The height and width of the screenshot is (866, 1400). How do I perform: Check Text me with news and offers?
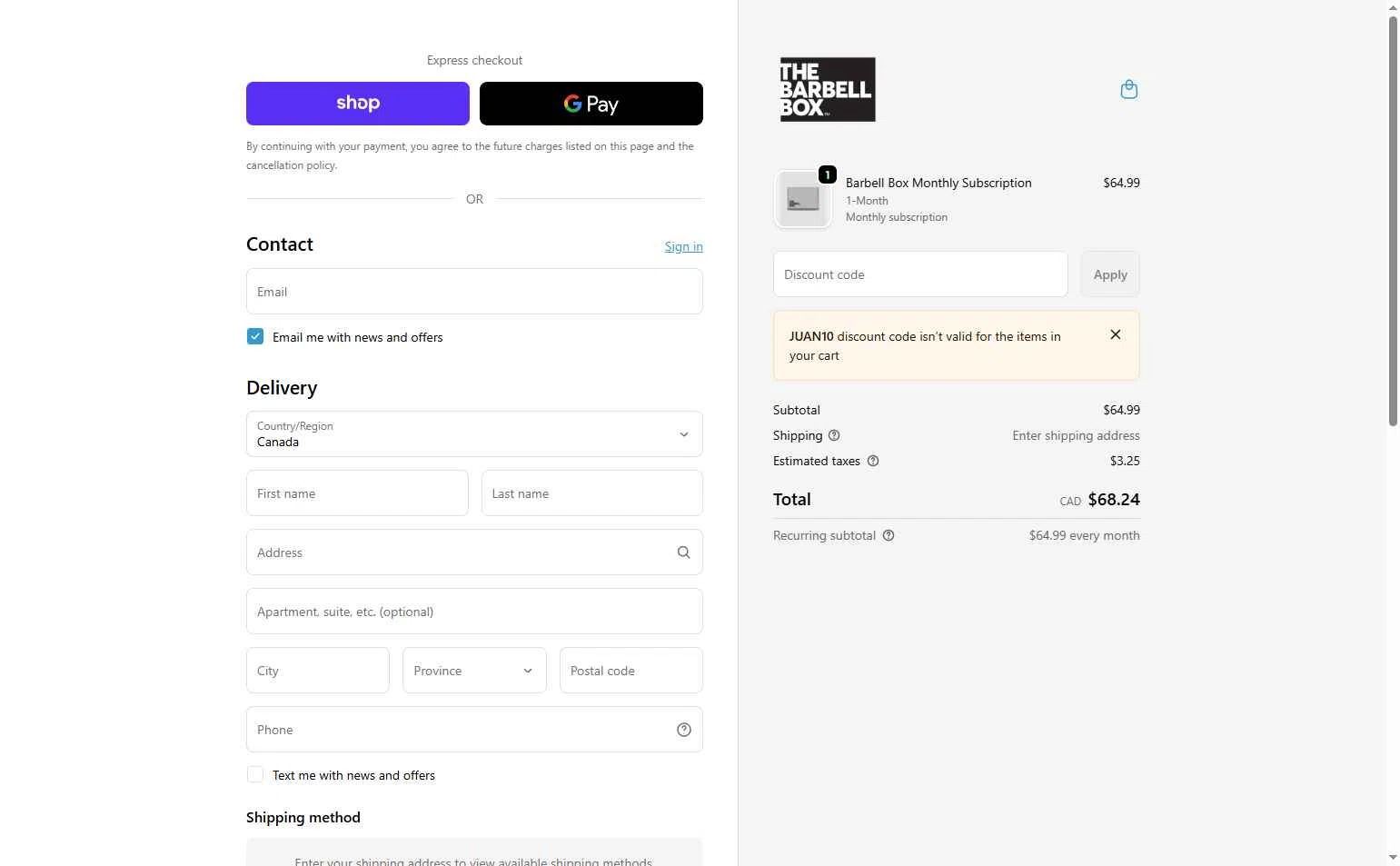pyautogui.click(x=255, y=774)
